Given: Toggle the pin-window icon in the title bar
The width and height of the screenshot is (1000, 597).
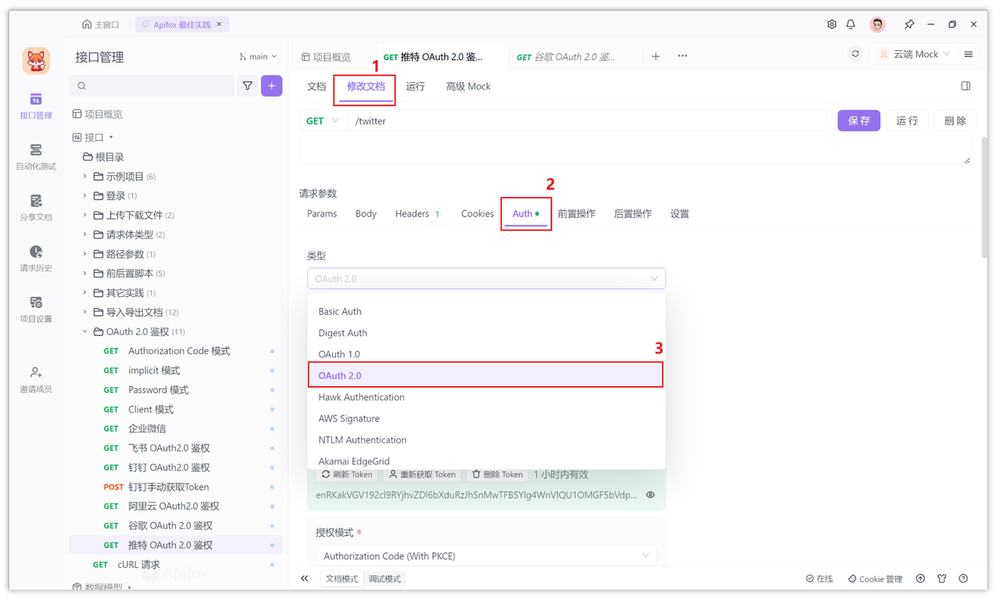Looking at the screenshot, I should [x=912, y=23].
